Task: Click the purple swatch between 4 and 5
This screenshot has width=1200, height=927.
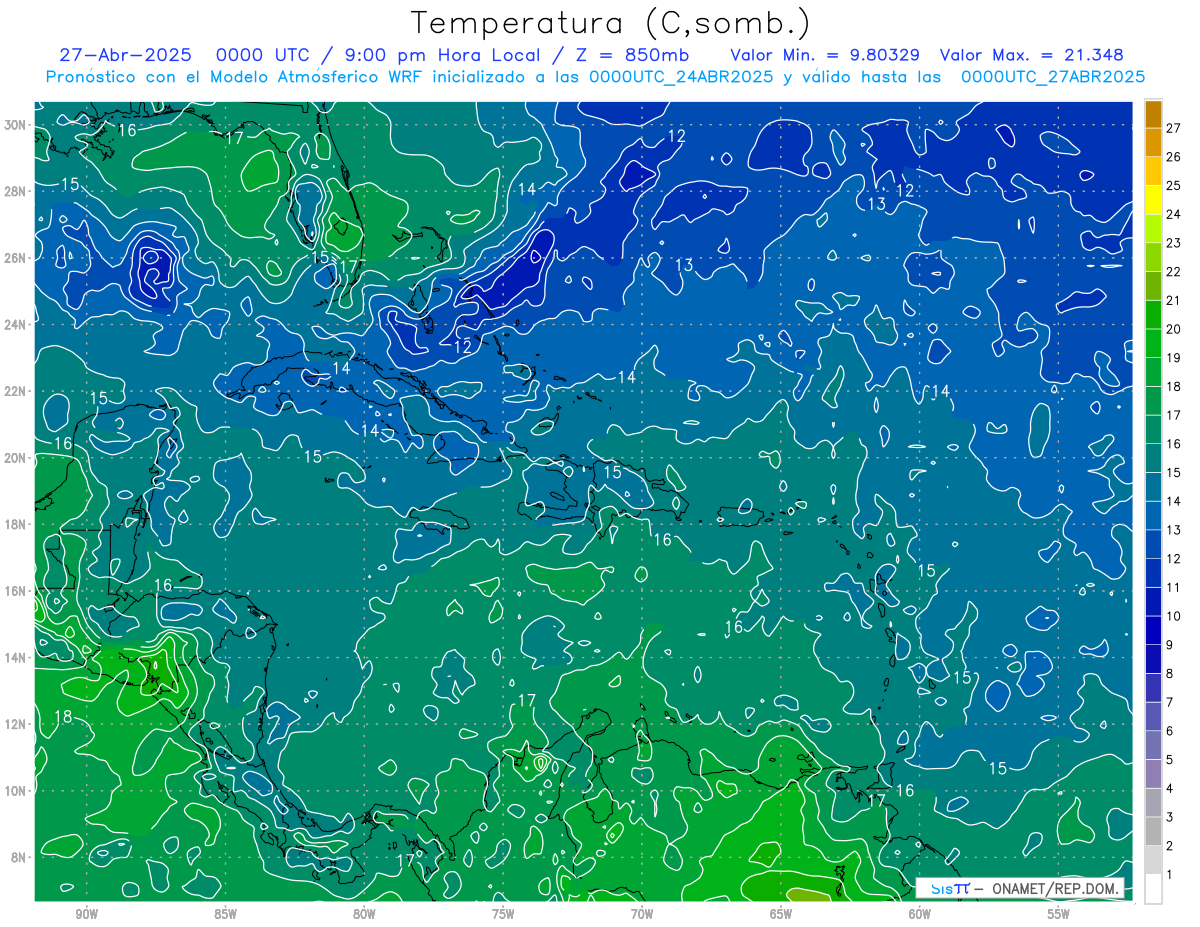Action: pyautogui.click(x=1153, y=774)
